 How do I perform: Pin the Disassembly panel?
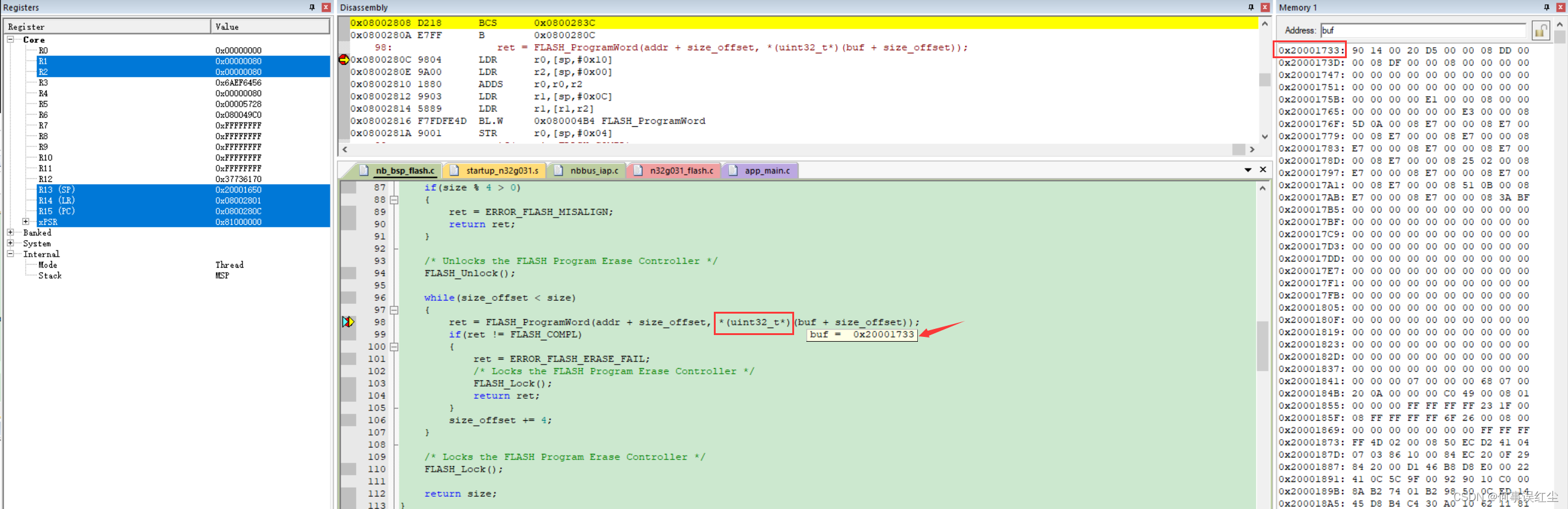coord(1251,7)
